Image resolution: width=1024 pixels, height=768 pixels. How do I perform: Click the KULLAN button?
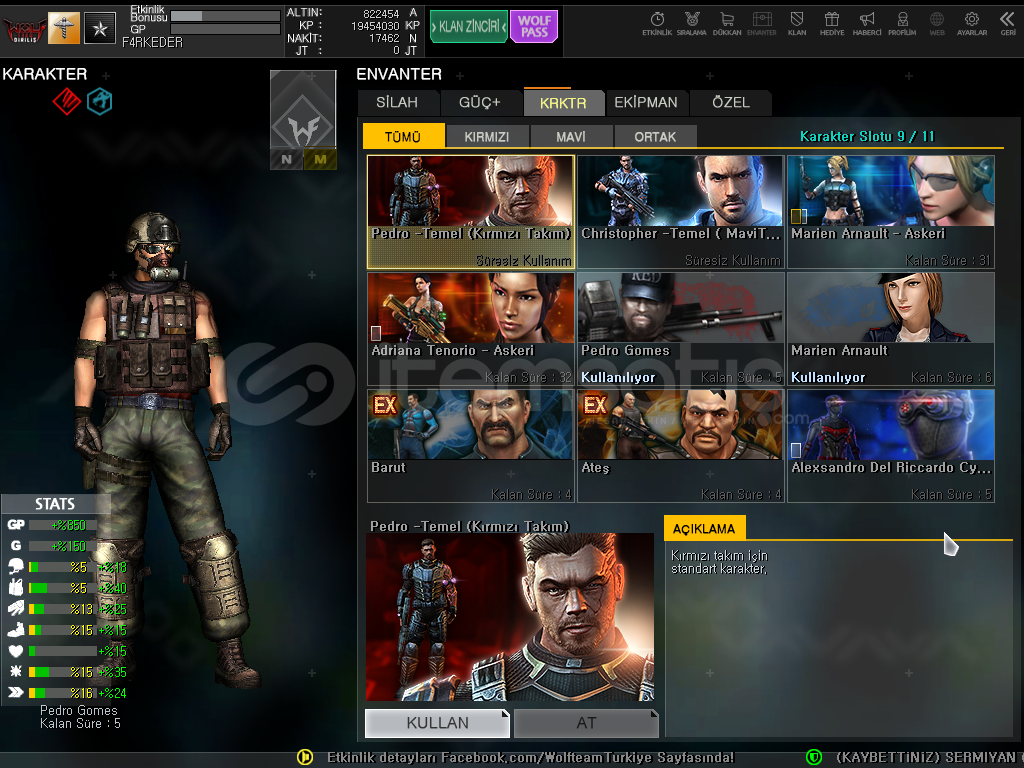437,723
